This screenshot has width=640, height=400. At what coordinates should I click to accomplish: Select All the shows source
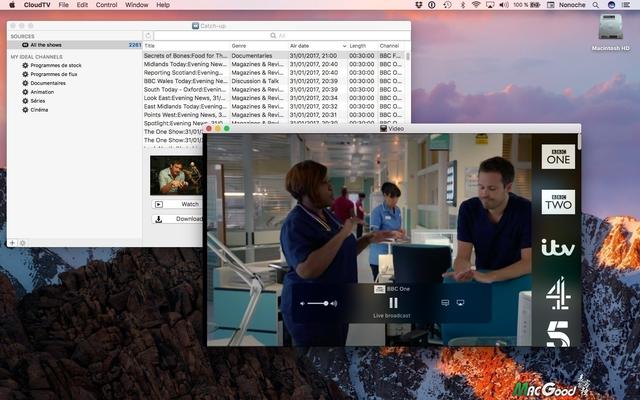click(x=75, y=45)
